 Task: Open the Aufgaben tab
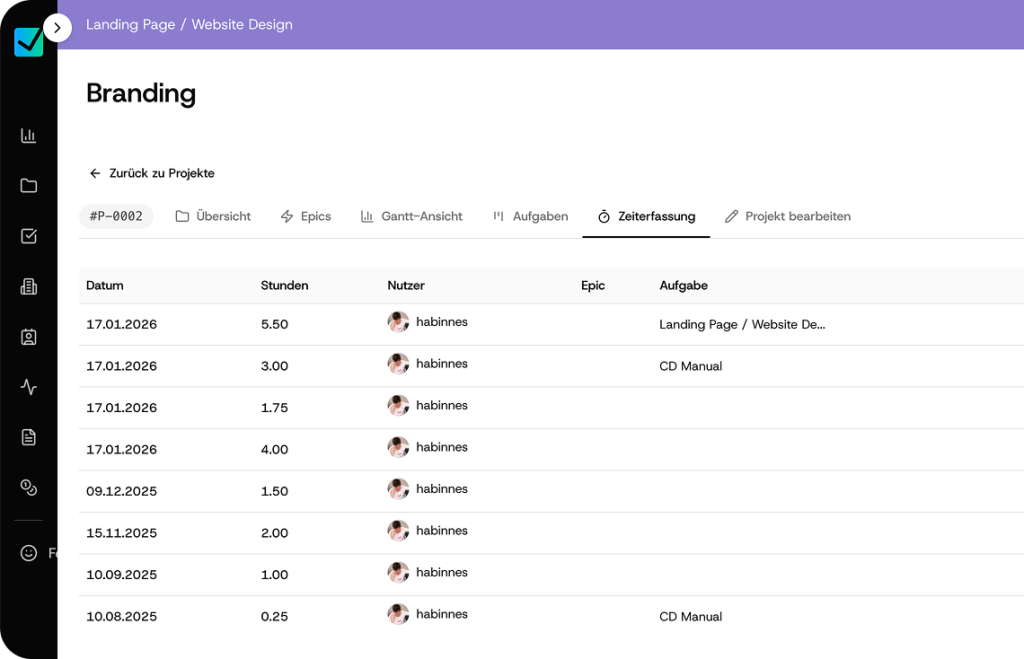click(x=530, y=216)
